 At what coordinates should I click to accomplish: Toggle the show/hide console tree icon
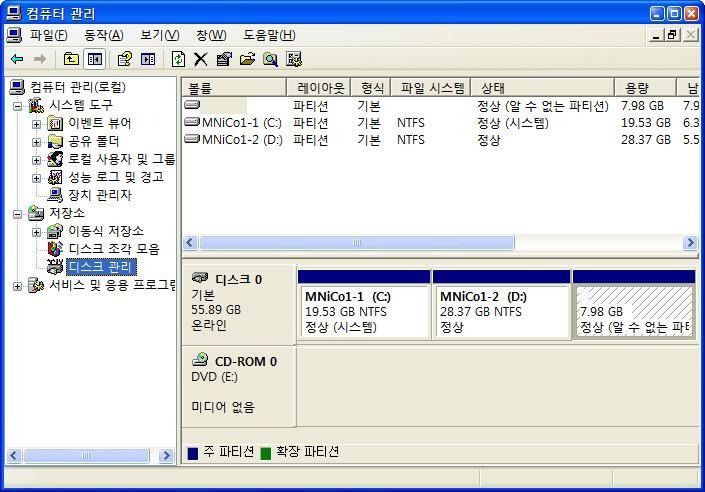click(x=94, y=59)
